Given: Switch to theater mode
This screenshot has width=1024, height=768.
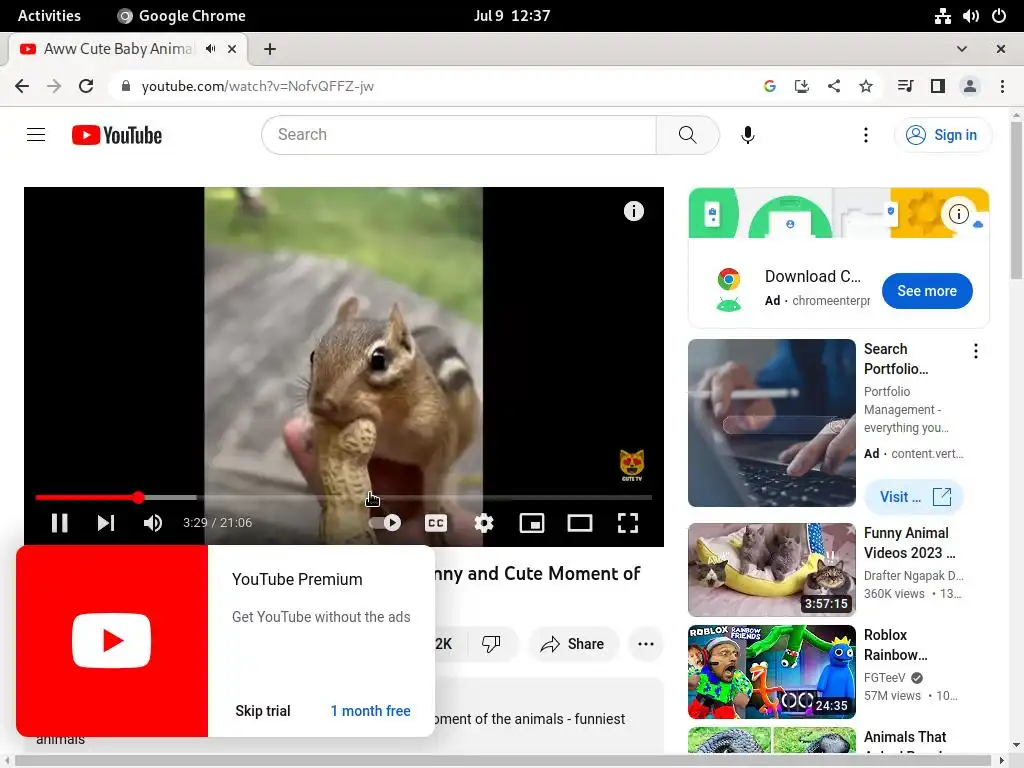Looking at the screenshot, I should click(580, 523).
